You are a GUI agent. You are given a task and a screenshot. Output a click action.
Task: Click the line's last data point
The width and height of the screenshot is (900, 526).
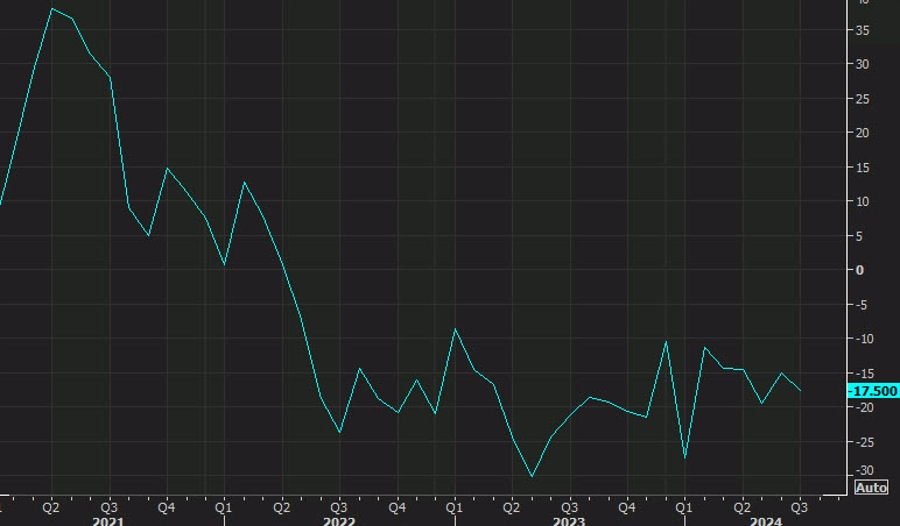tap(800, 390)
